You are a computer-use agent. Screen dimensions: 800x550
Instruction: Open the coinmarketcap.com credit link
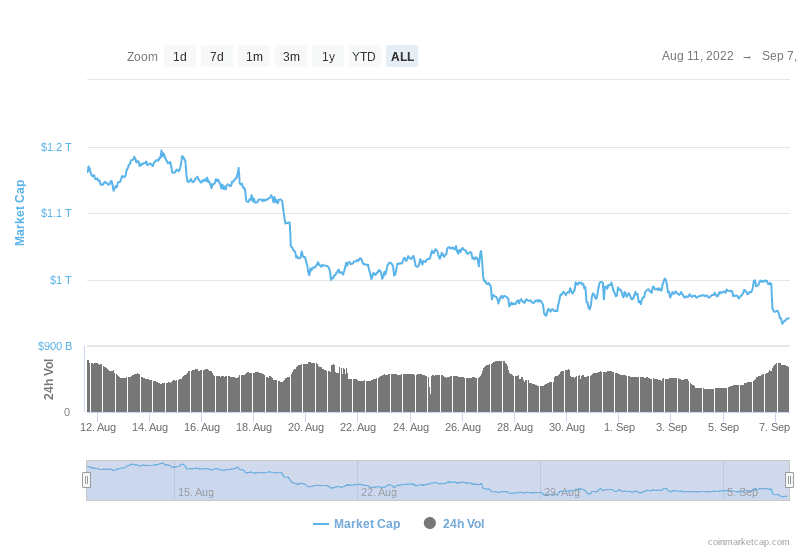[748, 542]
